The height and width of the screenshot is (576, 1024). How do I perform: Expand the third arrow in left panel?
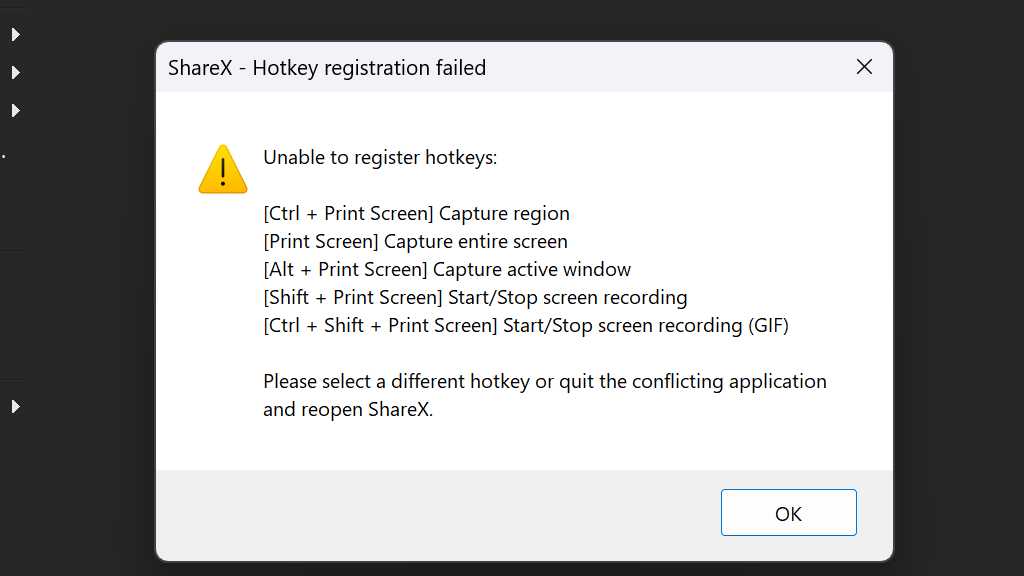point(15,110)
